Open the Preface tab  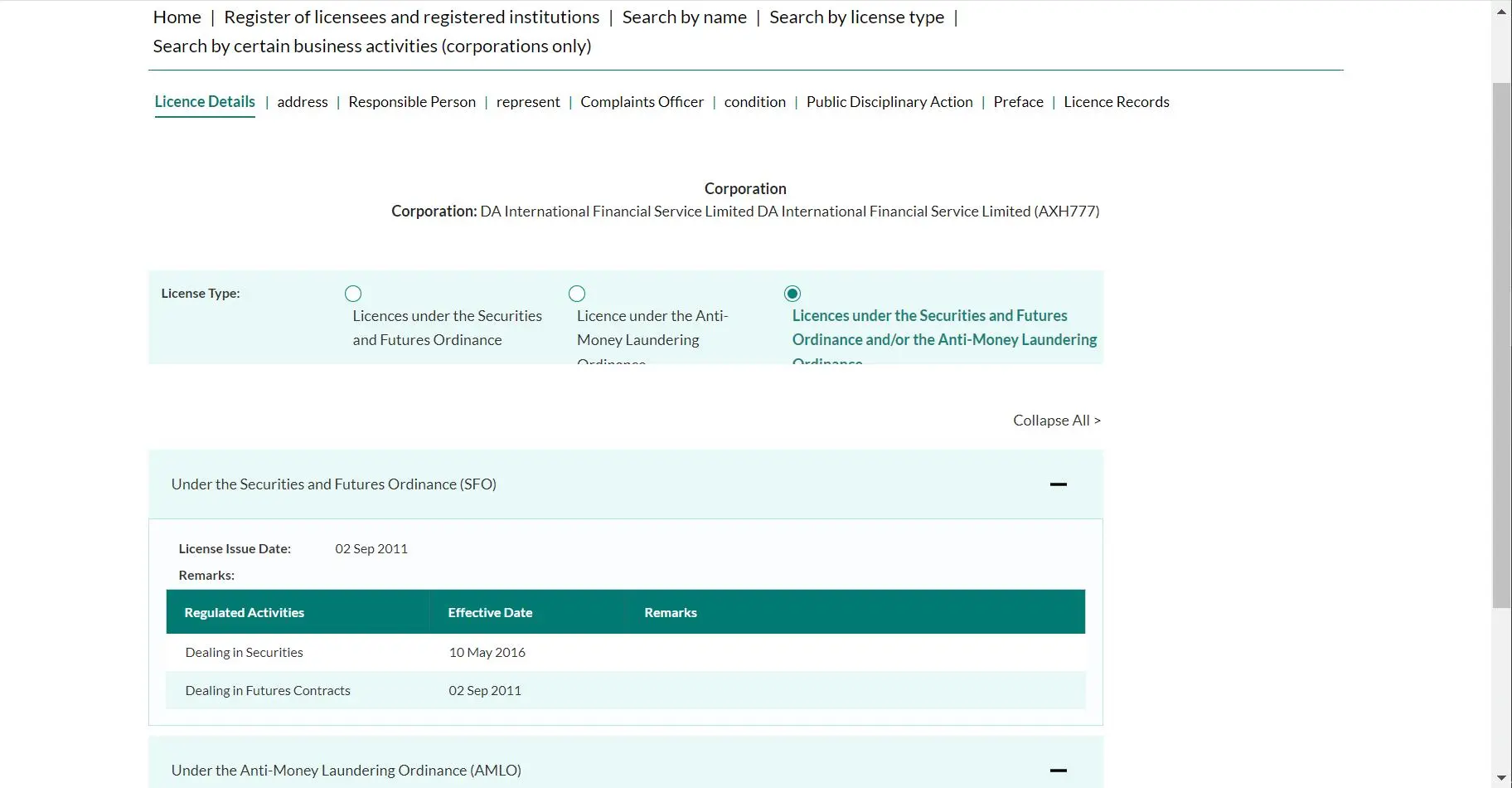click(x=1019, y=102)
